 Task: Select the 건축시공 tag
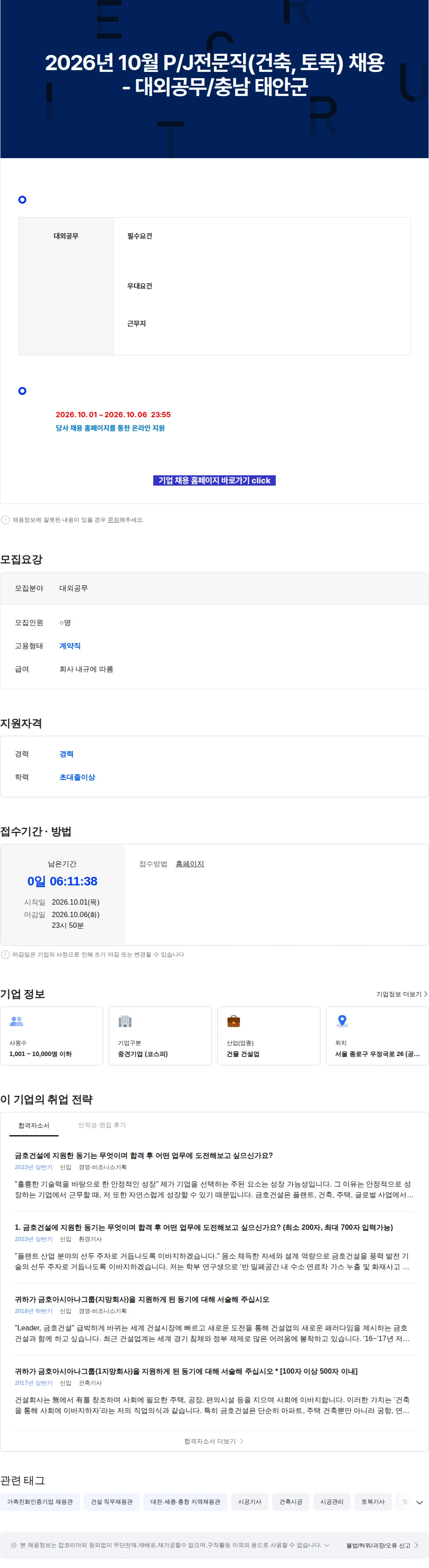click(x=291, y=1501)
